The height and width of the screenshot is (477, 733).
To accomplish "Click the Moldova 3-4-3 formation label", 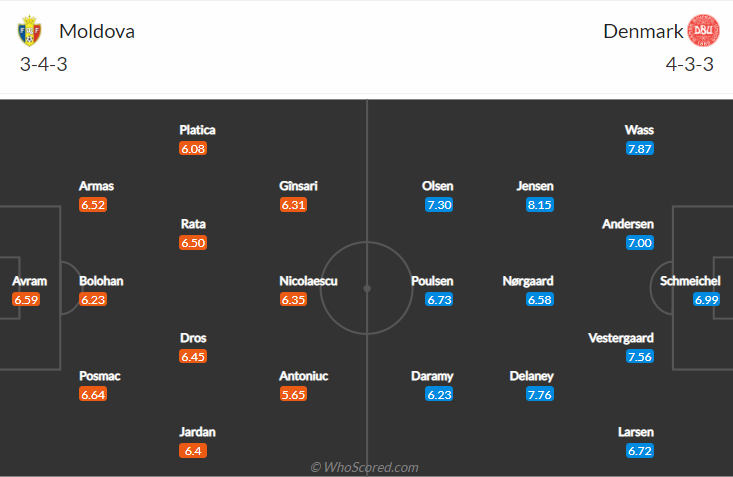I will pyautogui.click(x=43, y=64).
